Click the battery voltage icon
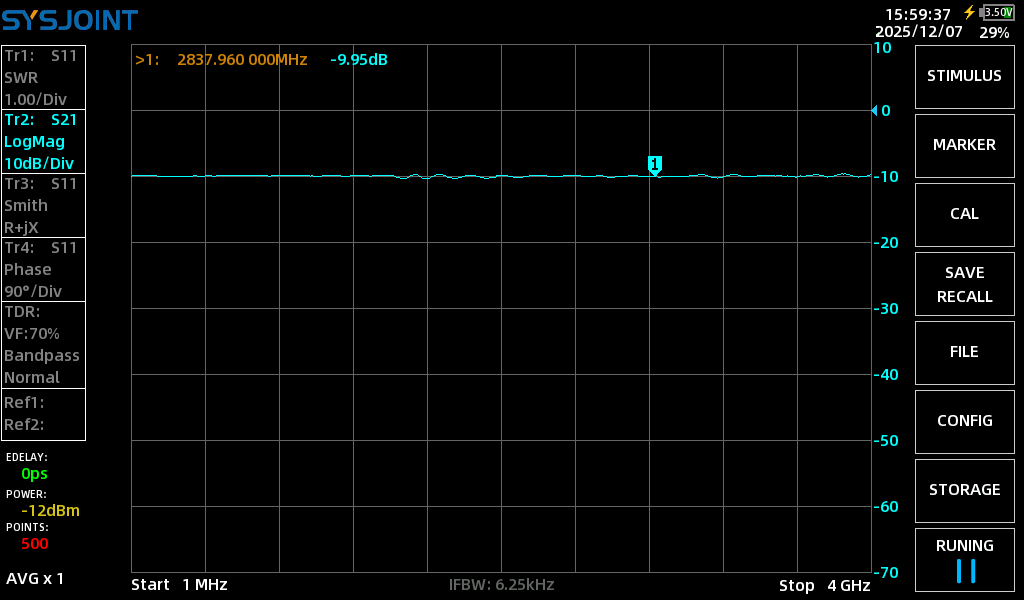1024x600 pixels. pos(997,12)
